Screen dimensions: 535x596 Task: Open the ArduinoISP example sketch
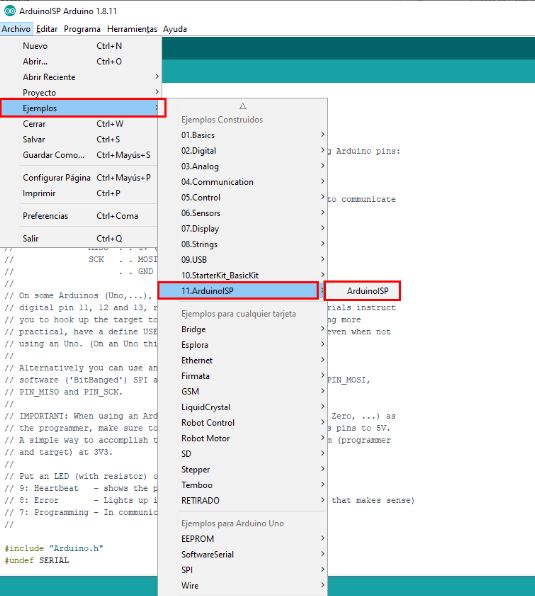click(362, 291)
